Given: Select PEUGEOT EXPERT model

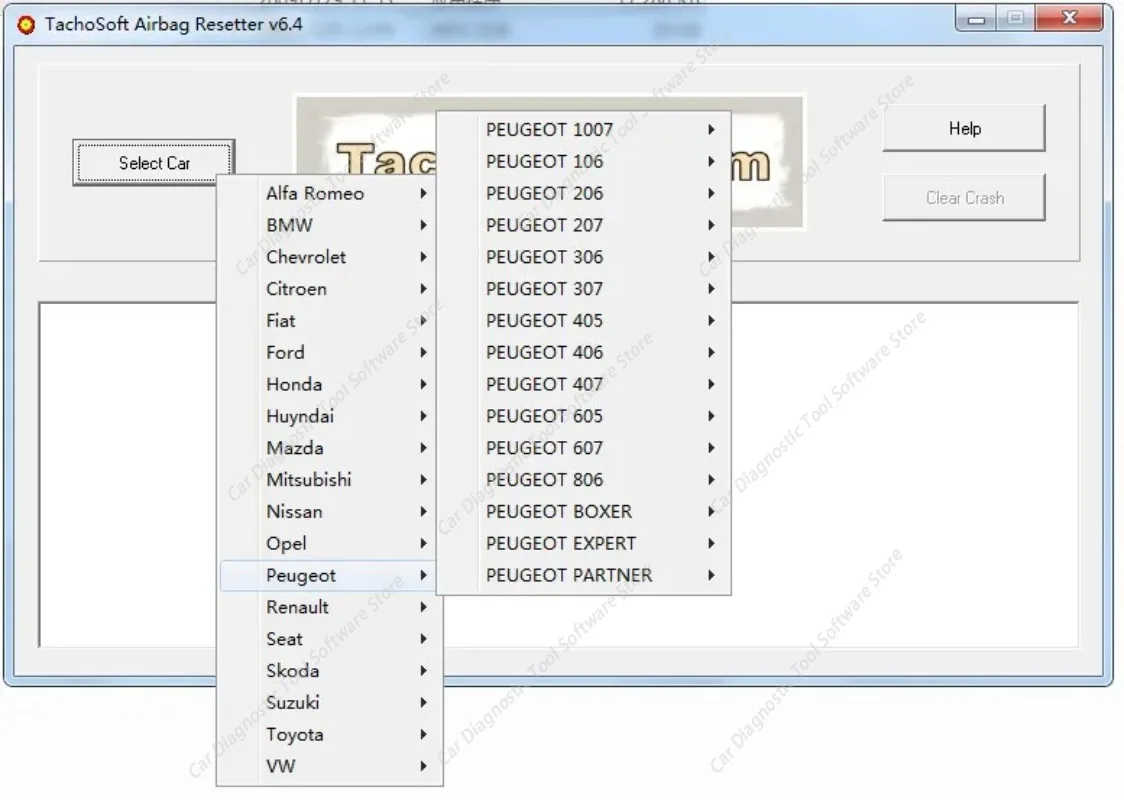Looking at the screenshot, I should tap(584, 543).
